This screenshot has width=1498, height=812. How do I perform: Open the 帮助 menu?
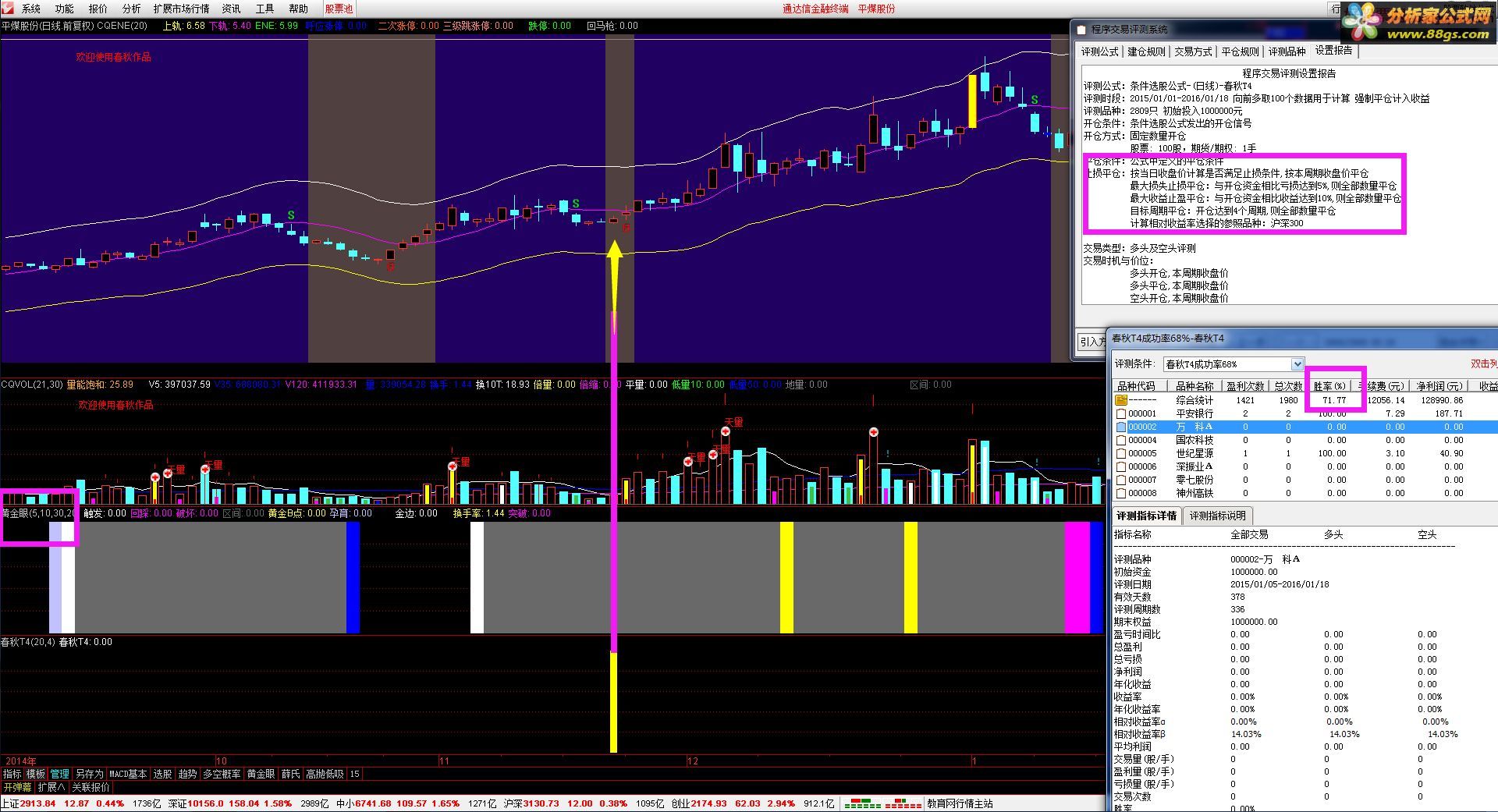[298, 9]
